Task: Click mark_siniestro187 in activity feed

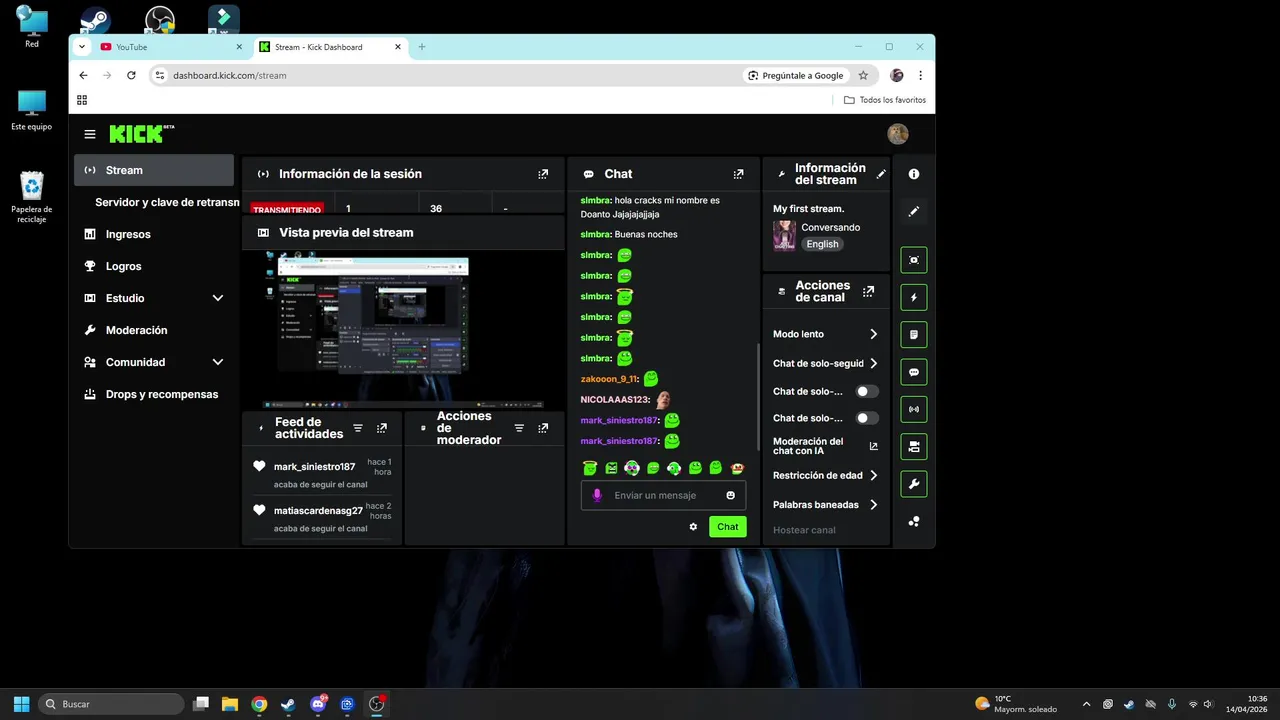Action: point(314,467)
